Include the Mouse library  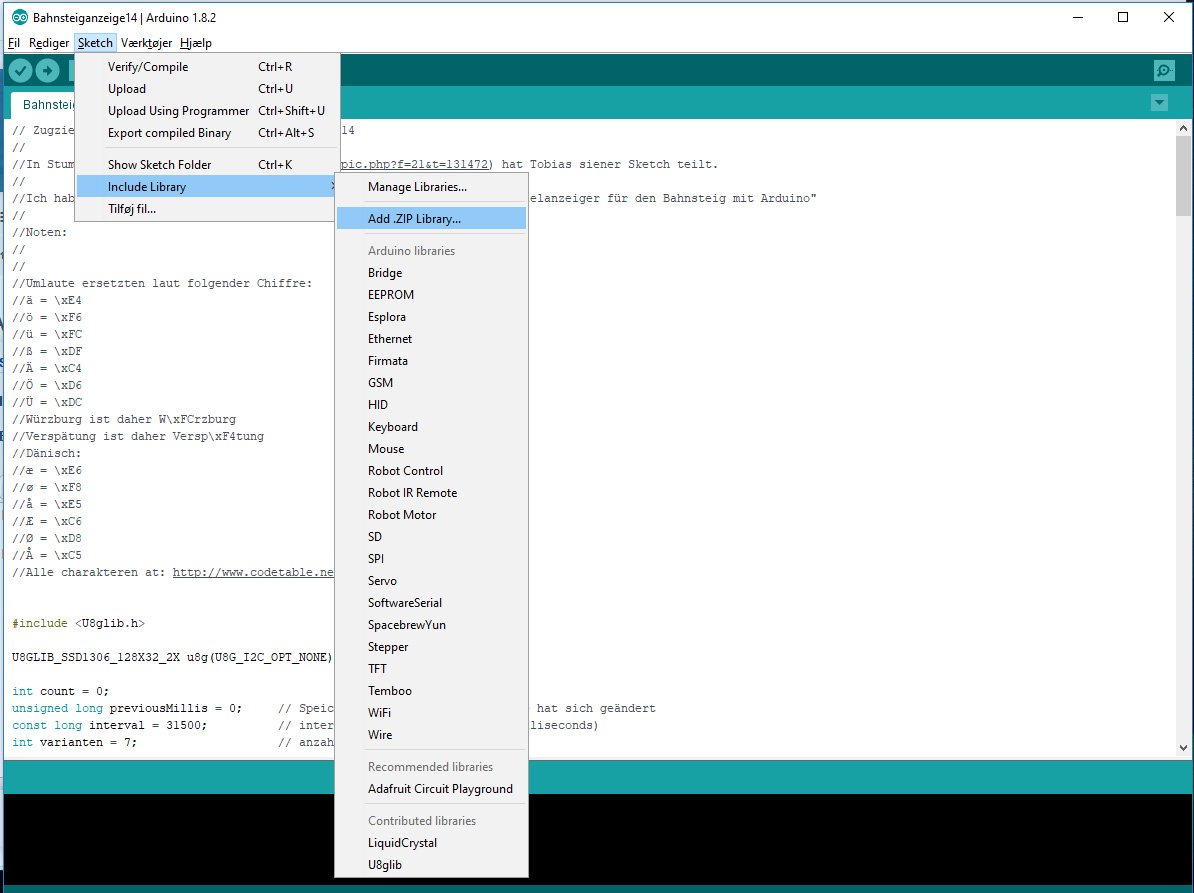[431, 449]
